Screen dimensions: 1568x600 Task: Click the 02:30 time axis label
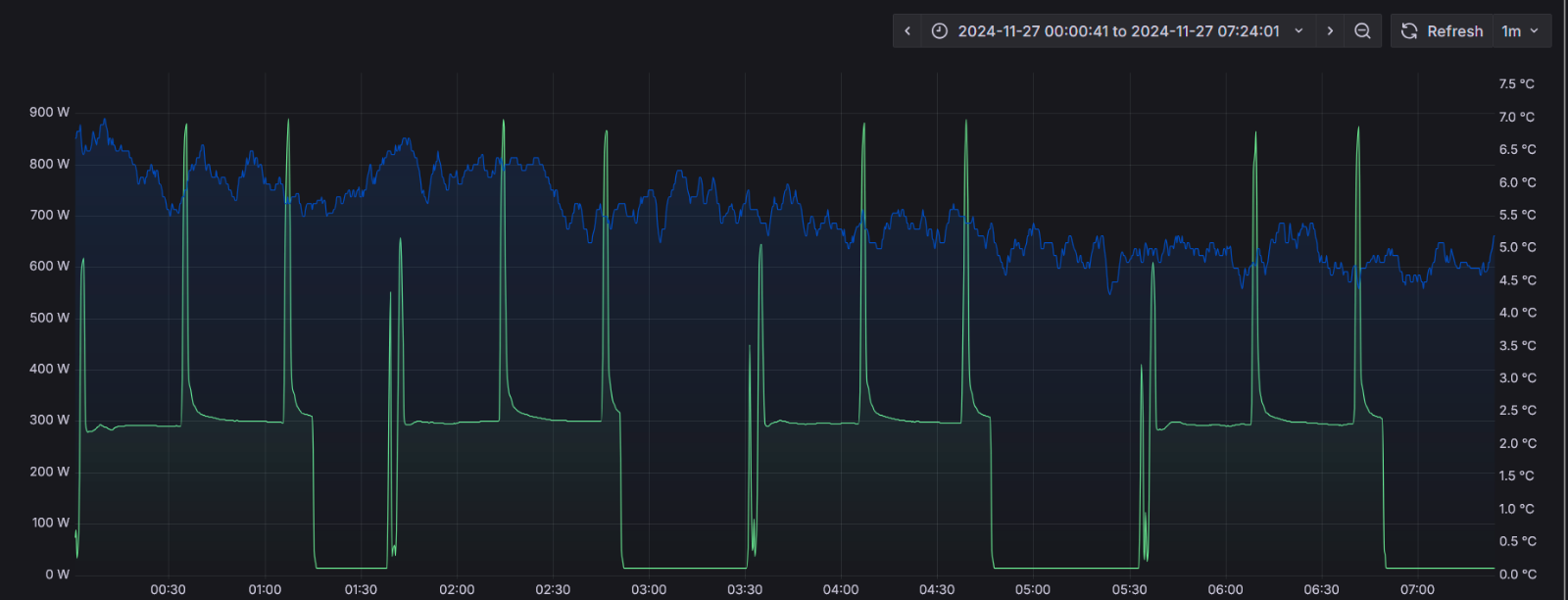553,590
